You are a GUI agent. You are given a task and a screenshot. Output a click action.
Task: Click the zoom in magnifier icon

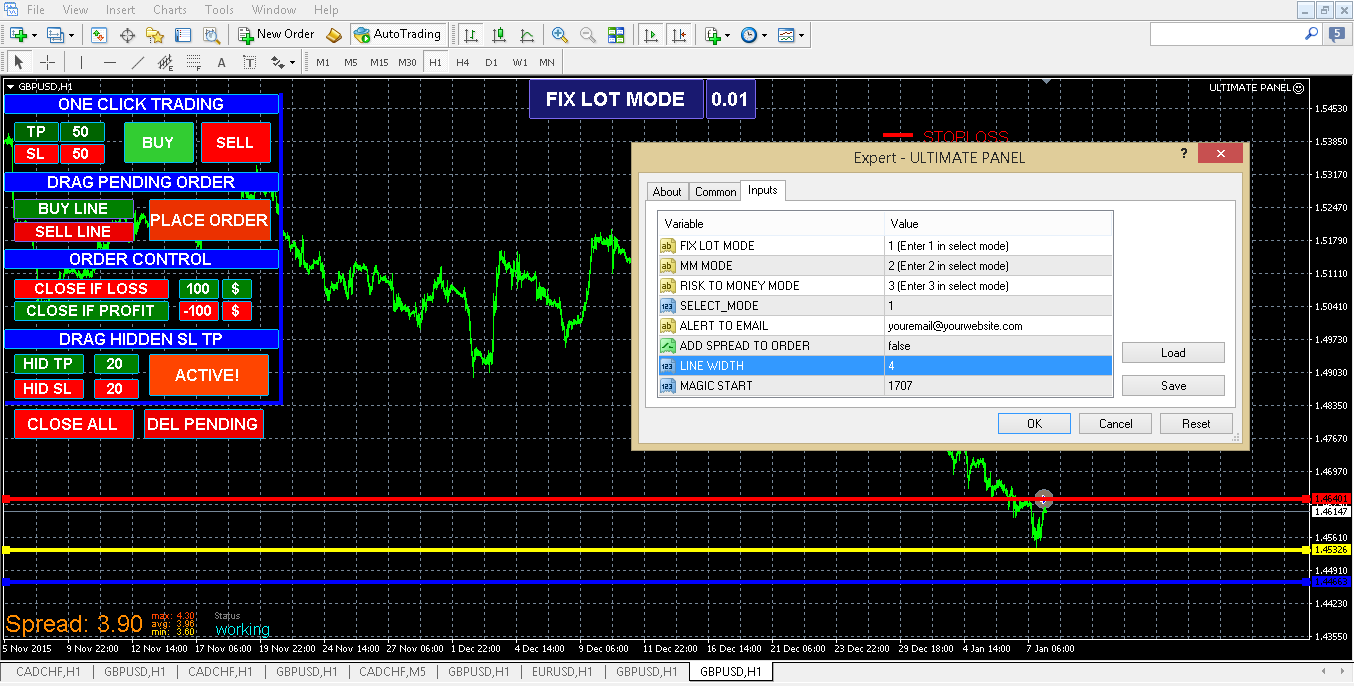pyautogui.click(x=560, y=35)
